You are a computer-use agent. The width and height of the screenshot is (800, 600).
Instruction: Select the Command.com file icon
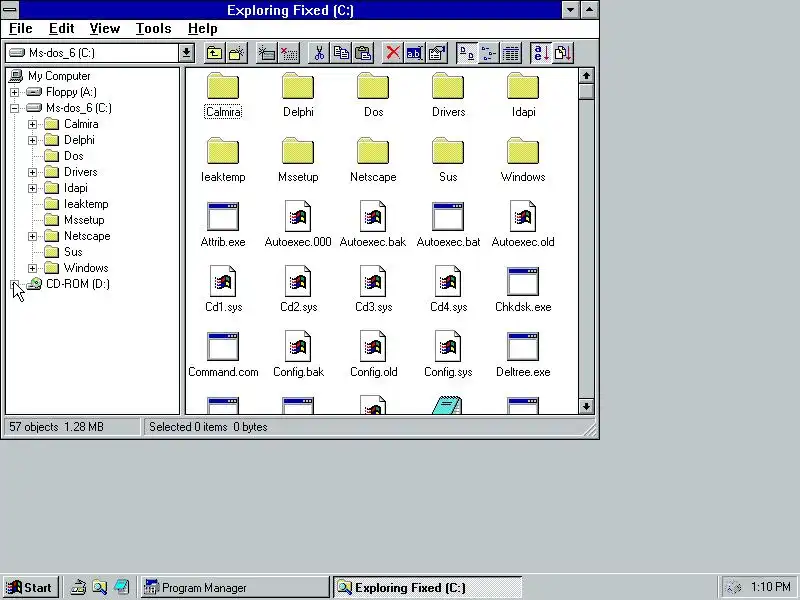223,346
